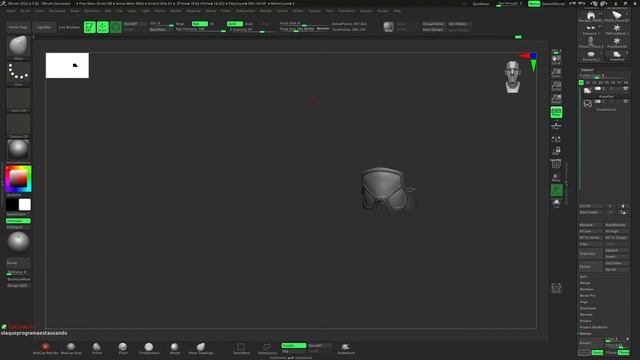Open the Dots stroke type selector

click(x=18, y=72)
